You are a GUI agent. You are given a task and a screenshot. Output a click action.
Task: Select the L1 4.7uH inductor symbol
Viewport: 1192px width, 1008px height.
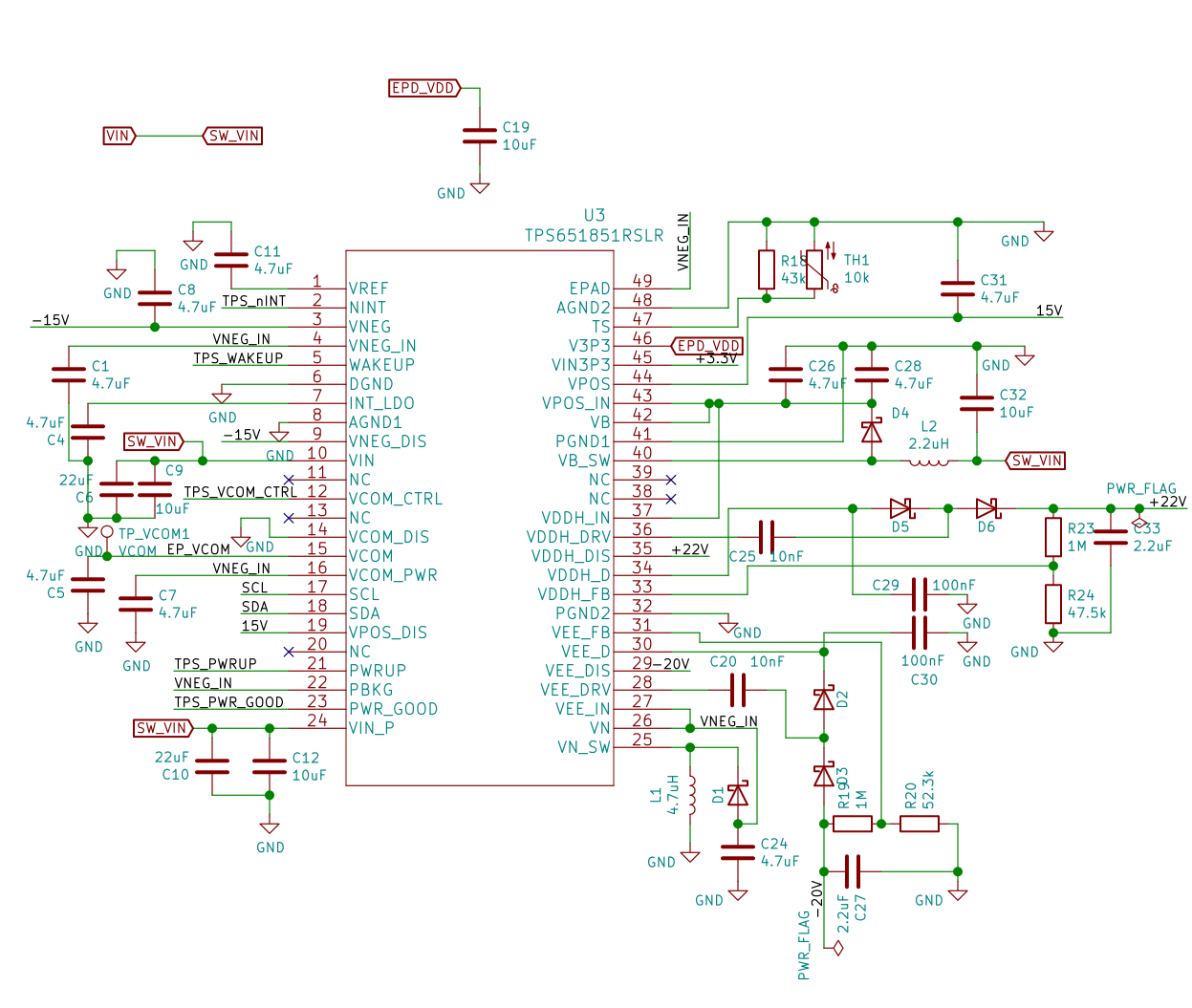click(690, 795)
